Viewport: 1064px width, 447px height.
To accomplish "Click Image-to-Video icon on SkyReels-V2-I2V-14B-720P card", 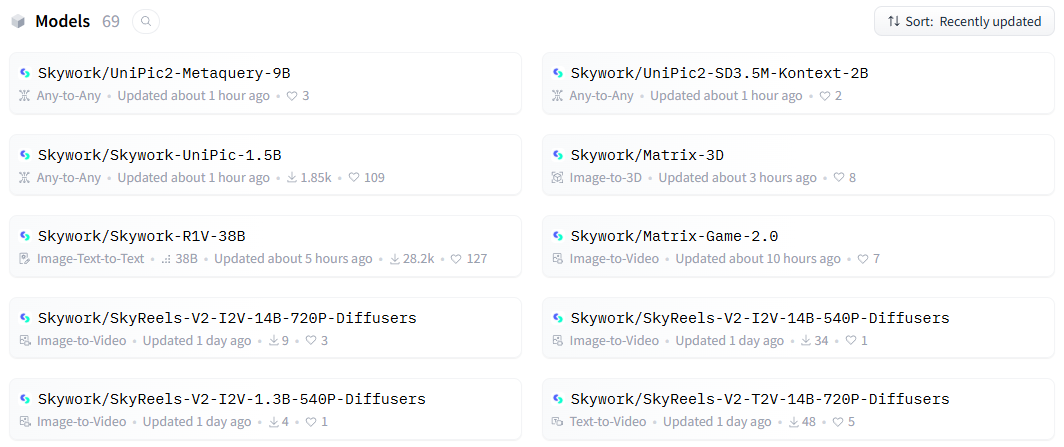I will coord(25,341).
